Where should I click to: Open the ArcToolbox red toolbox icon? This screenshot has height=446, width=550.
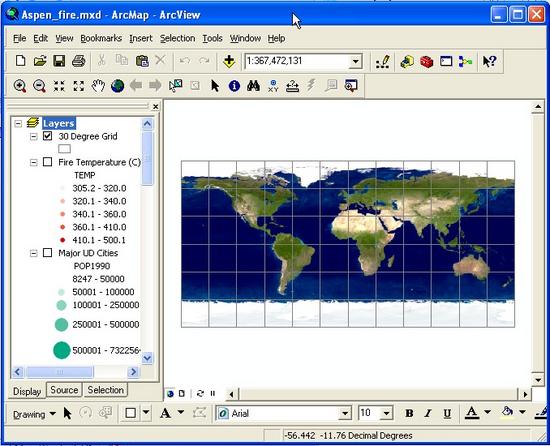pyautogui.click(x=427, y=62)
